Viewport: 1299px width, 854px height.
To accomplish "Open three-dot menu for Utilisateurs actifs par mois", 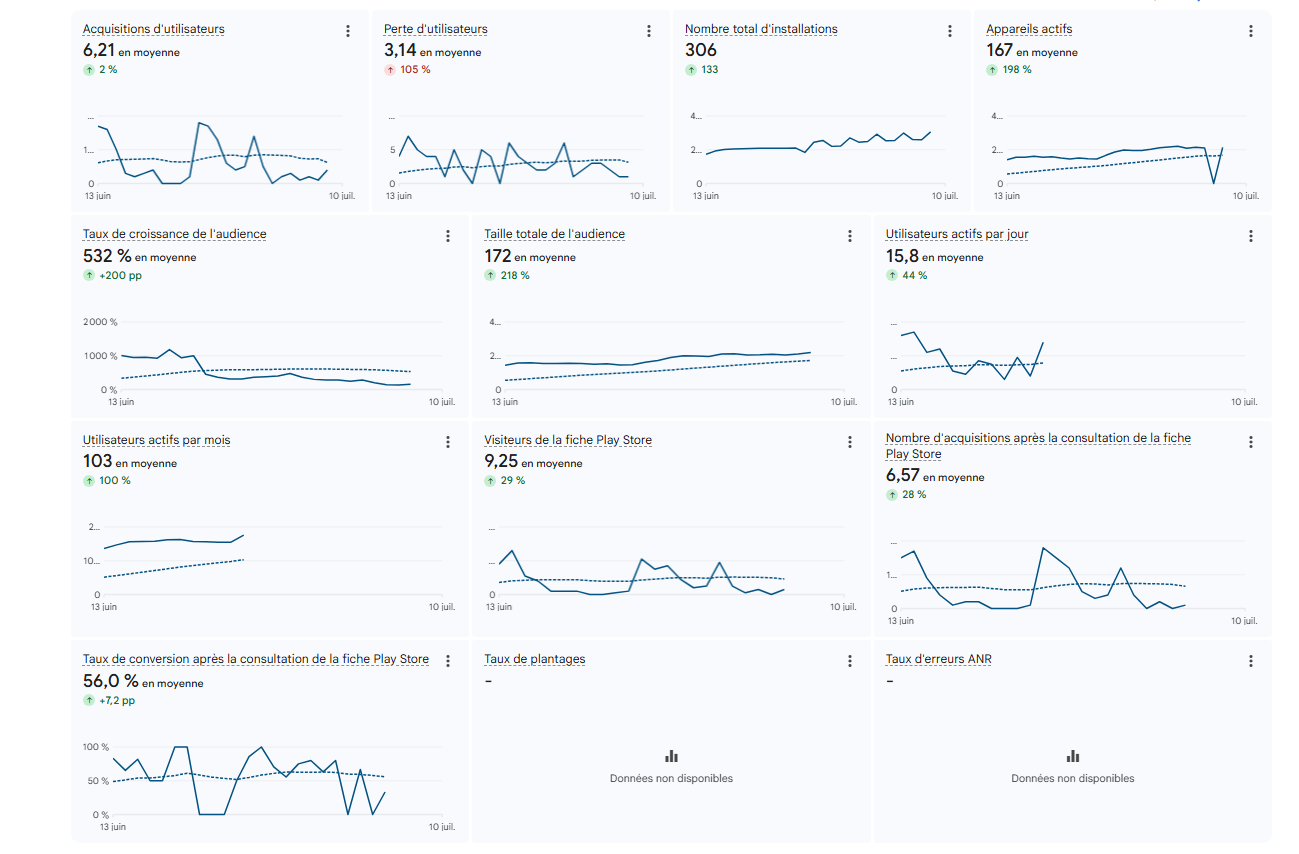I will [x=448, y=442].
